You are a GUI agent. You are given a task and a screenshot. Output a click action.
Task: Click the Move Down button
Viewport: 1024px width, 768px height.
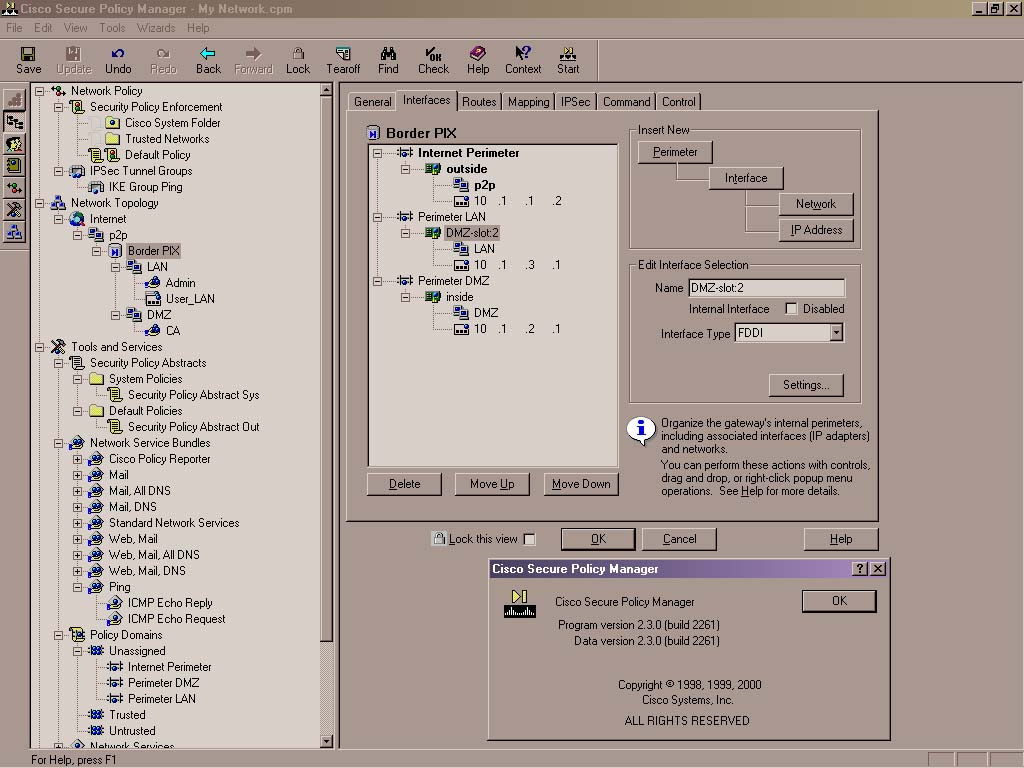tap(581, 485)
